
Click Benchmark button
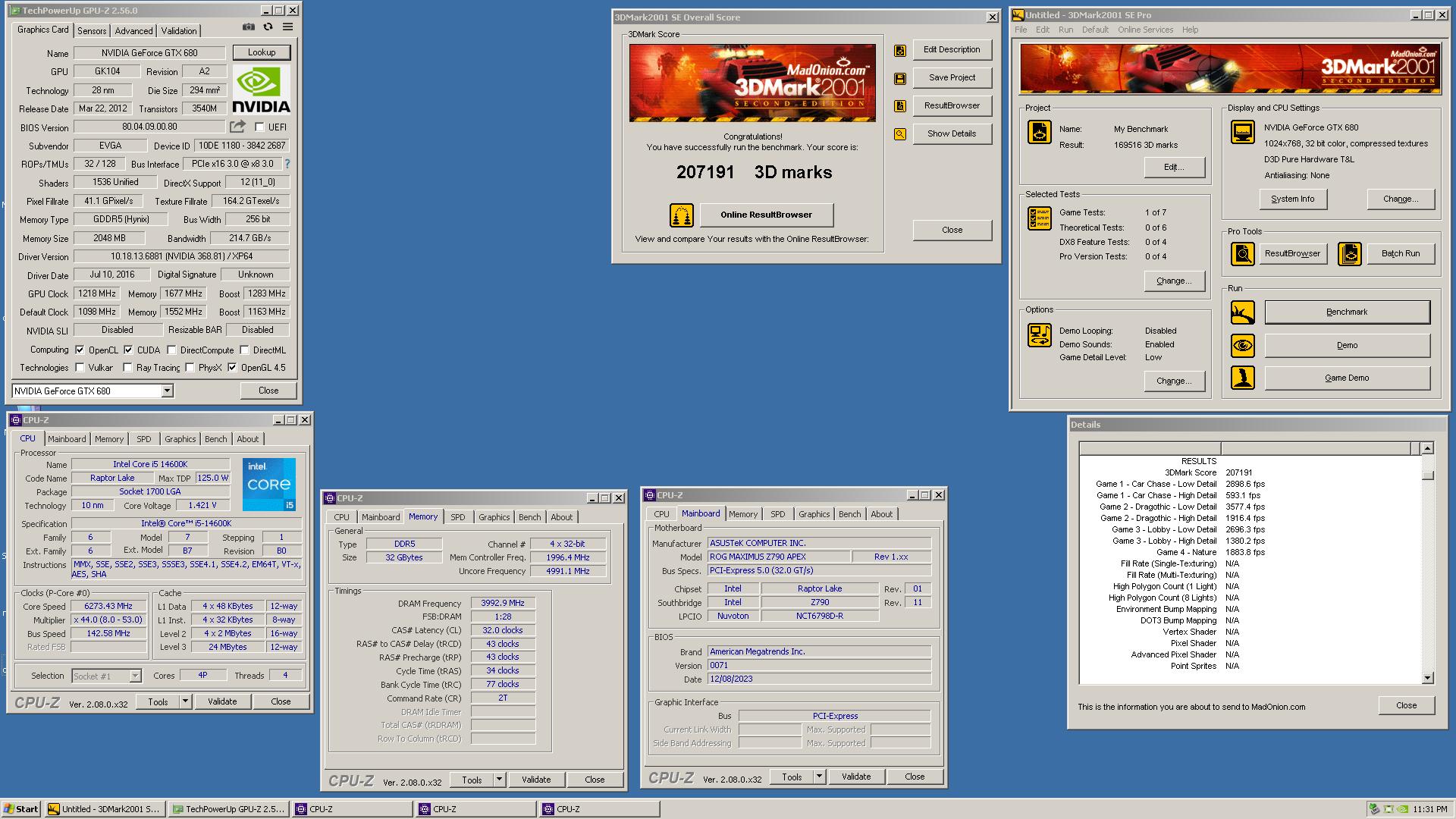[x=1347, y=312]
